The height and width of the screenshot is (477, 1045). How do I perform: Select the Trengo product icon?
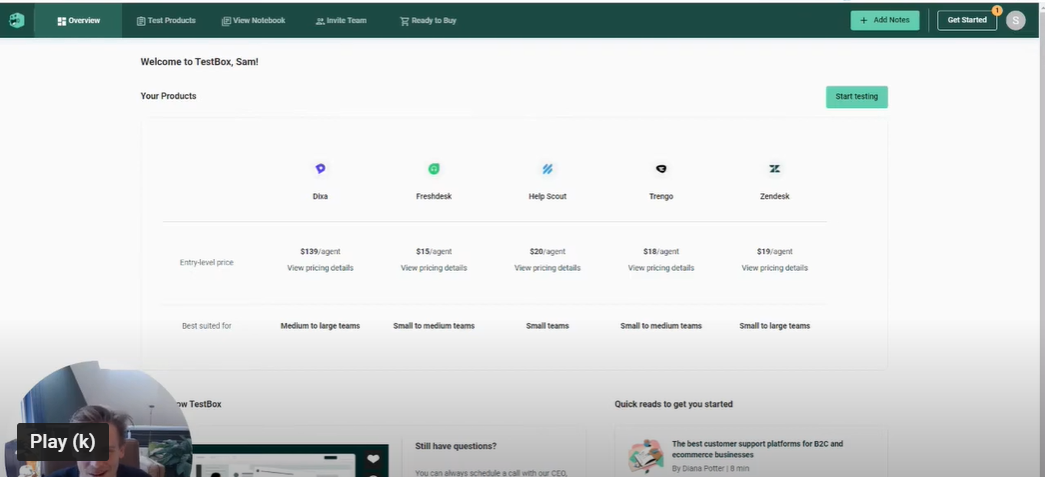(661, 169)
